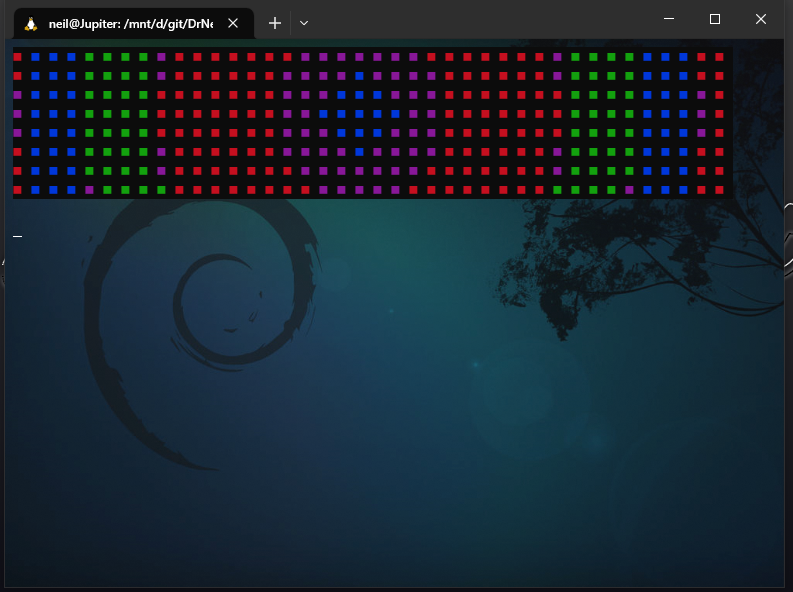This screenshot has width=793, height=592.
Task: Click the Linux penguin tab icon
Action: 31,24
